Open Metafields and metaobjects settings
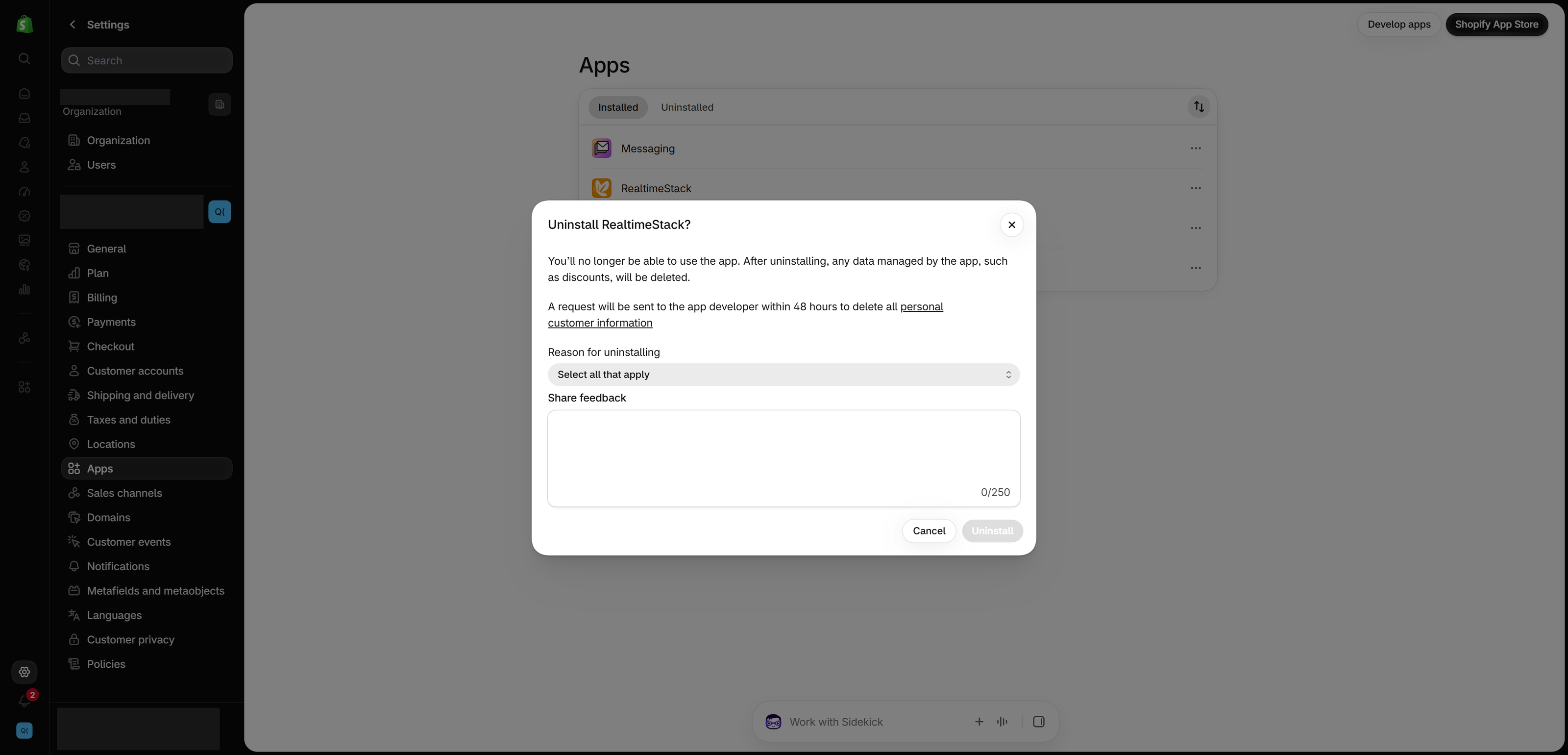The width and height of the screenshot is (1568, 755). click(147, 591)
